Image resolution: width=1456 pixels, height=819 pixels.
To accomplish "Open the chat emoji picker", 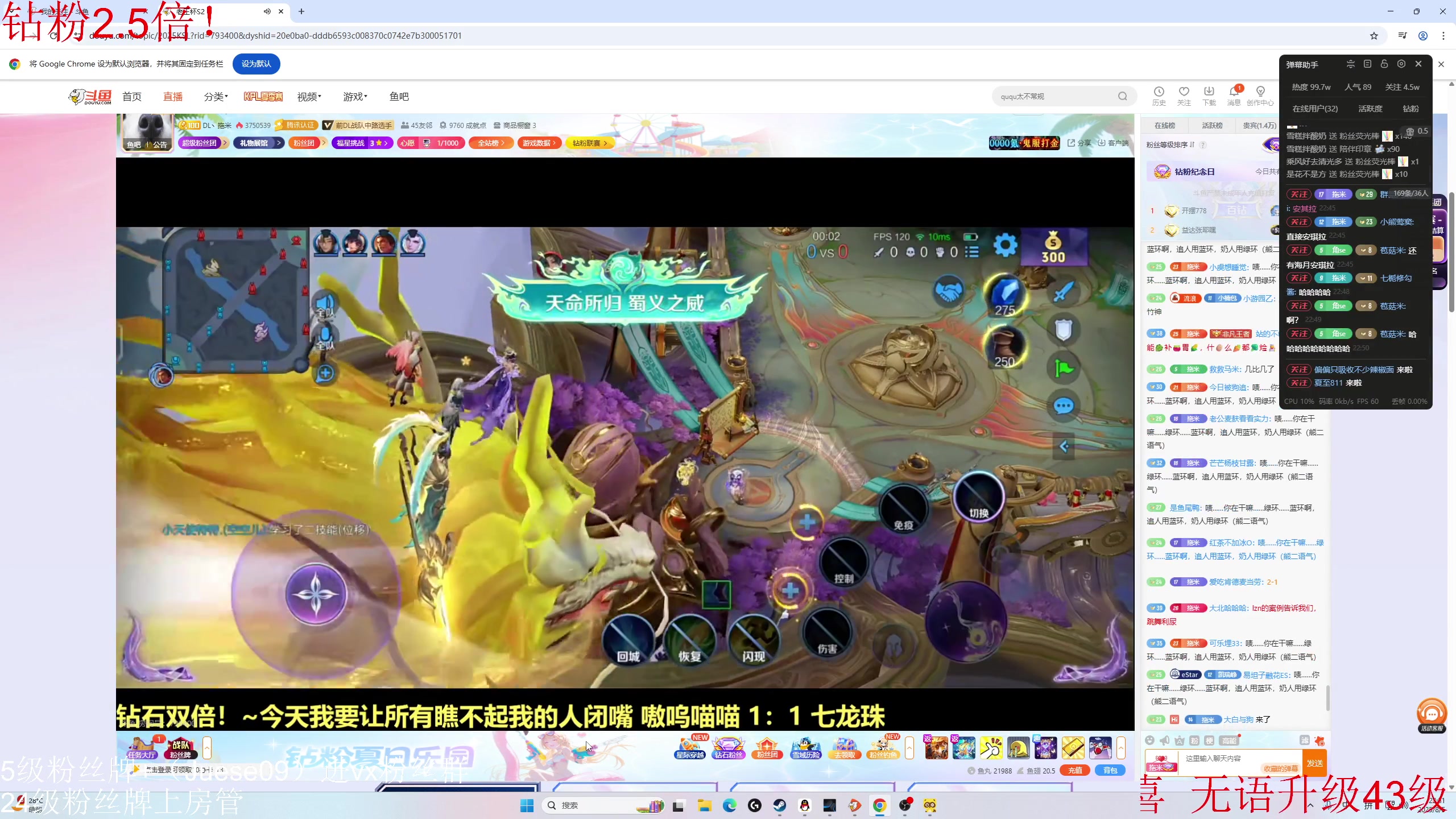I will coord(1150,741).
